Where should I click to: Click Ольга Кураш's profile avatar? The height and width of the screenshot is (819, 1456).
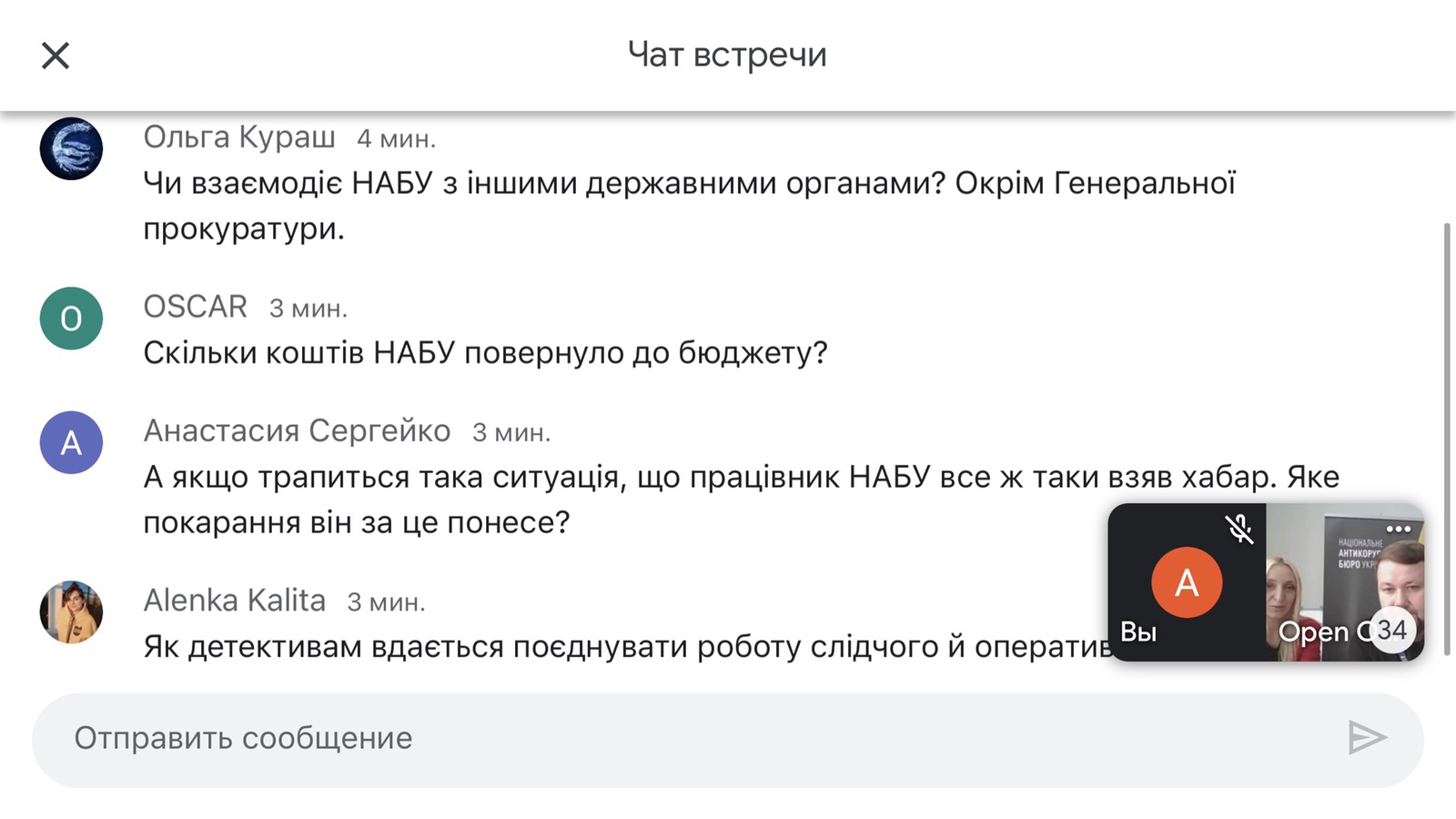71,148
